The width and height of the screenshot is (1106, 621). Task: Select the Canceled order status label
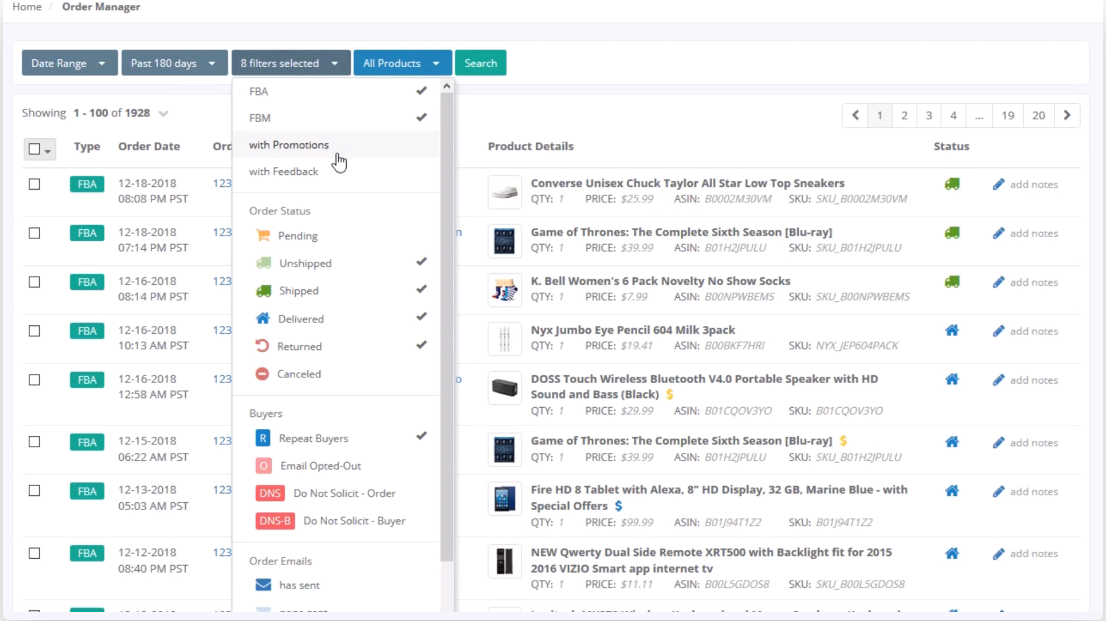(x=299, y=374)
